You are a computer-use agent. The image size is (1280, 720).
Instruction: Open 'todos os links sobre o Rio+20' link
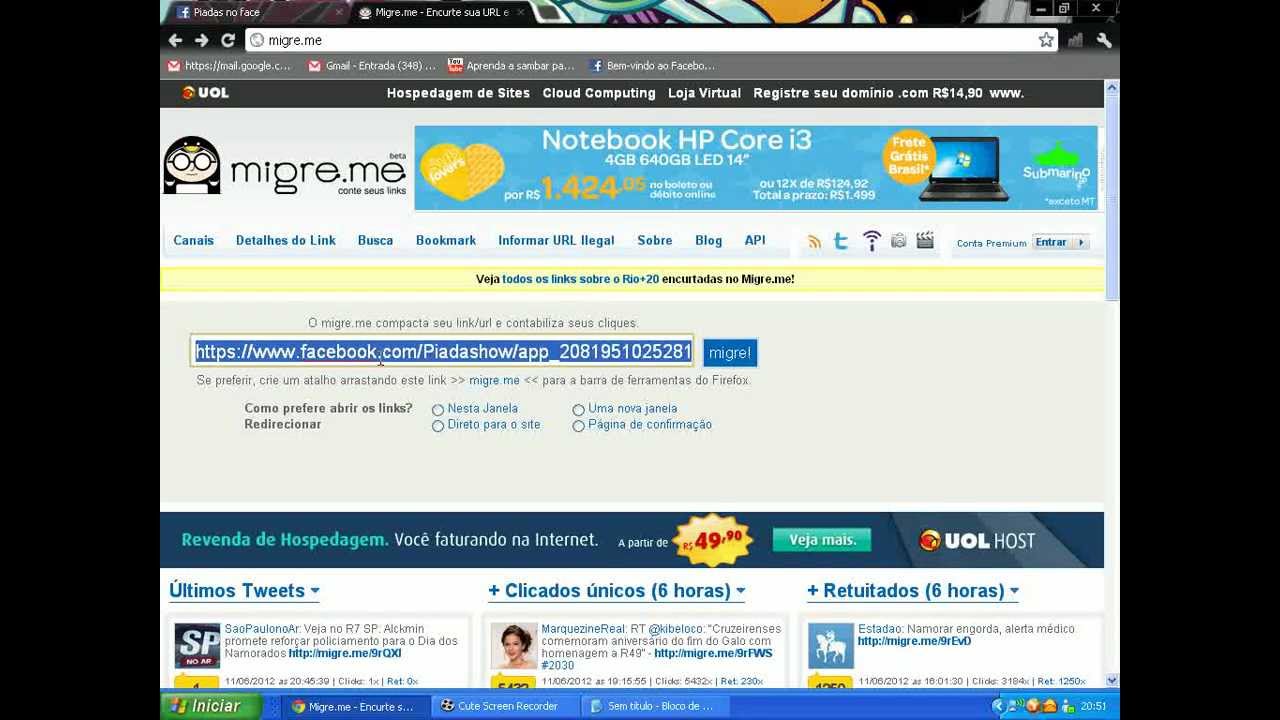coord(580,279)
